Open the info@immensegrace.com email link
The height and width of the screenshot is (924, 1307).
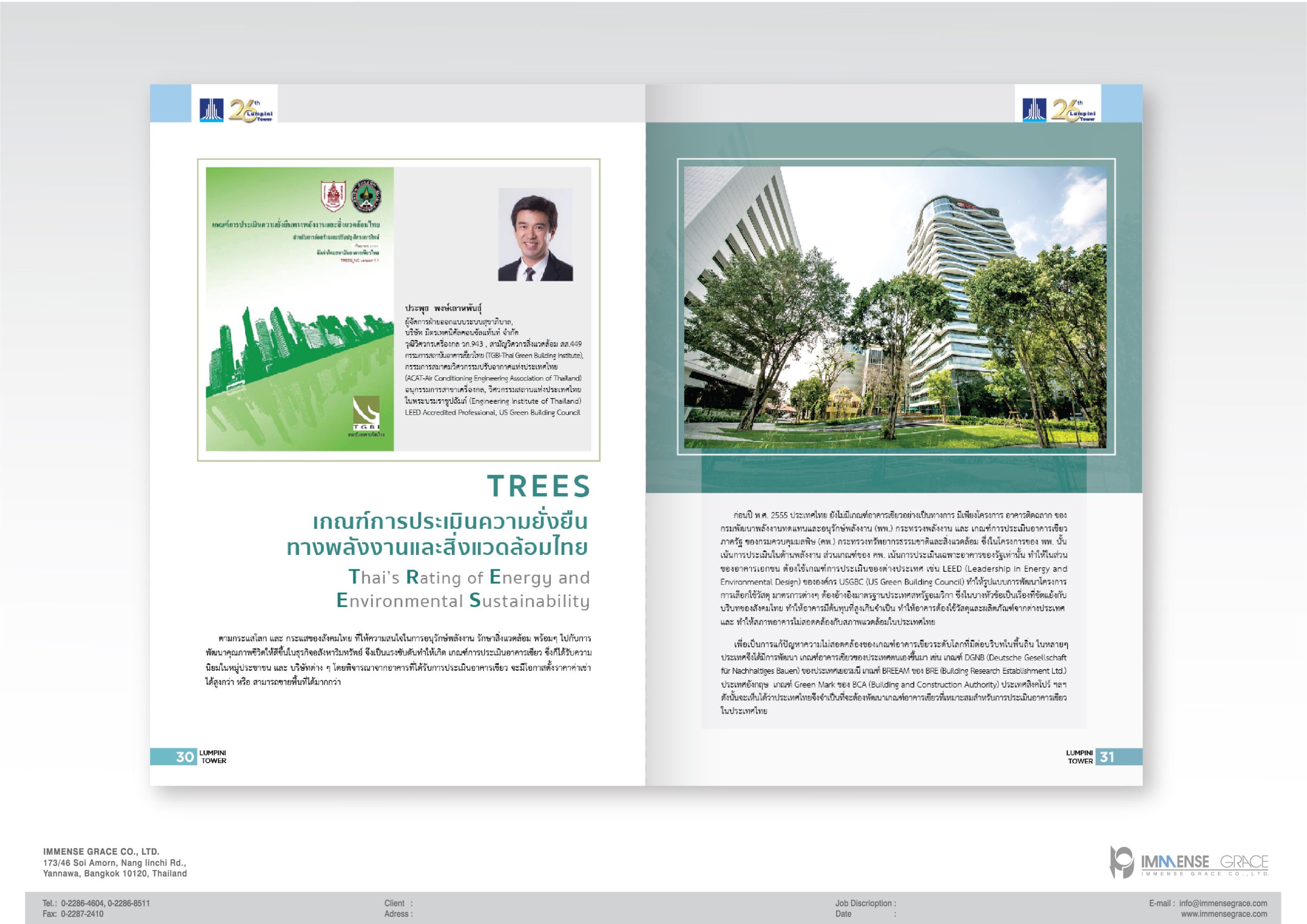pos(1223,903)
